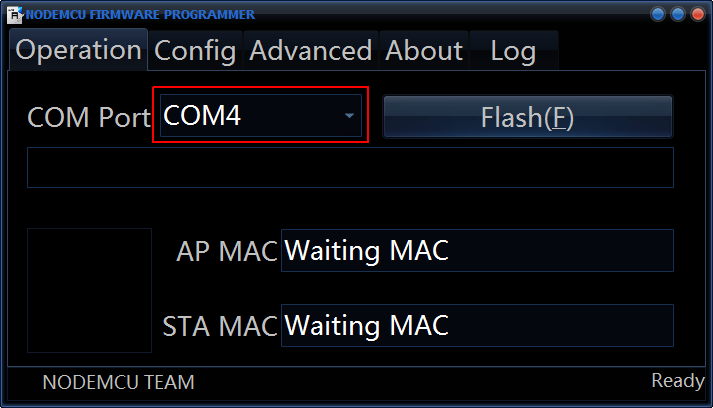Viewport: 713px width, 408px height.
Task: Open the Config tab
Action: [195, 50]
